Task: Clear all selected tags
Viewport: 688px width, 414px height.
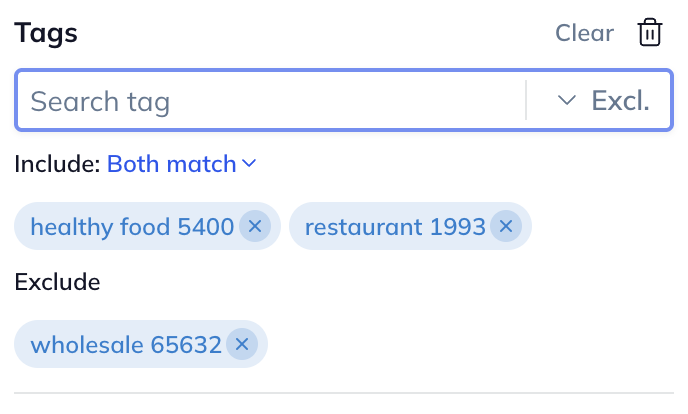Action: pyautogui.click(x=584, y=33)
